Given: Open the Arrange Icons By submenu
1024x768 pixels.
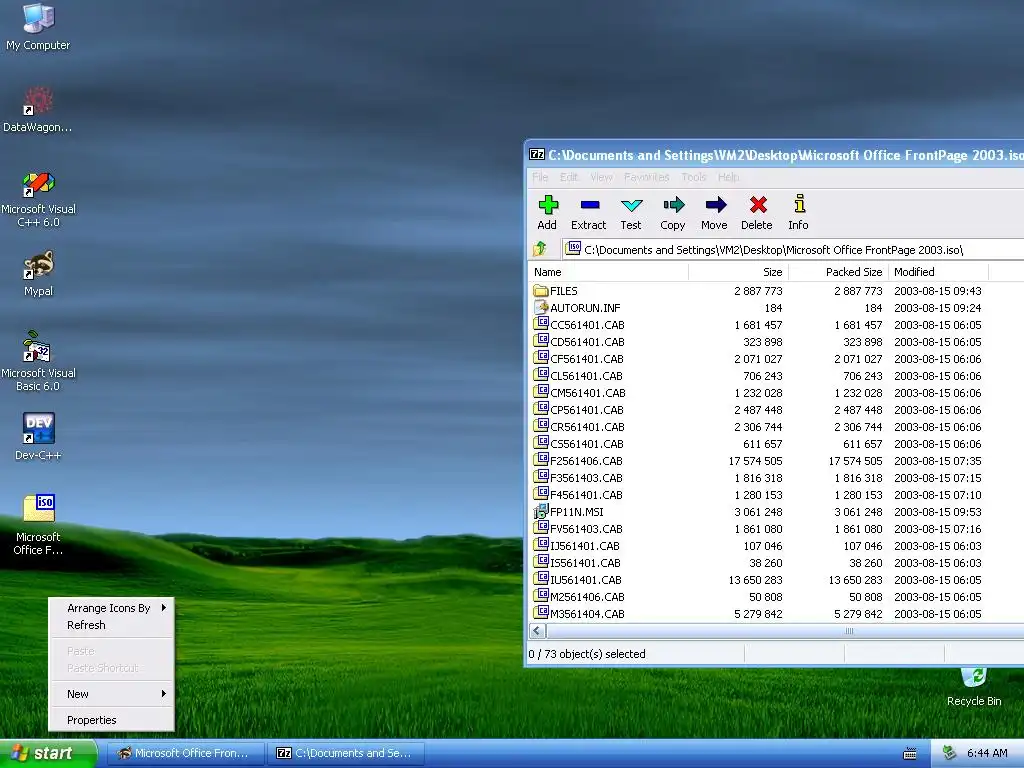Looking at the screenshot, I should pos(111,608).
